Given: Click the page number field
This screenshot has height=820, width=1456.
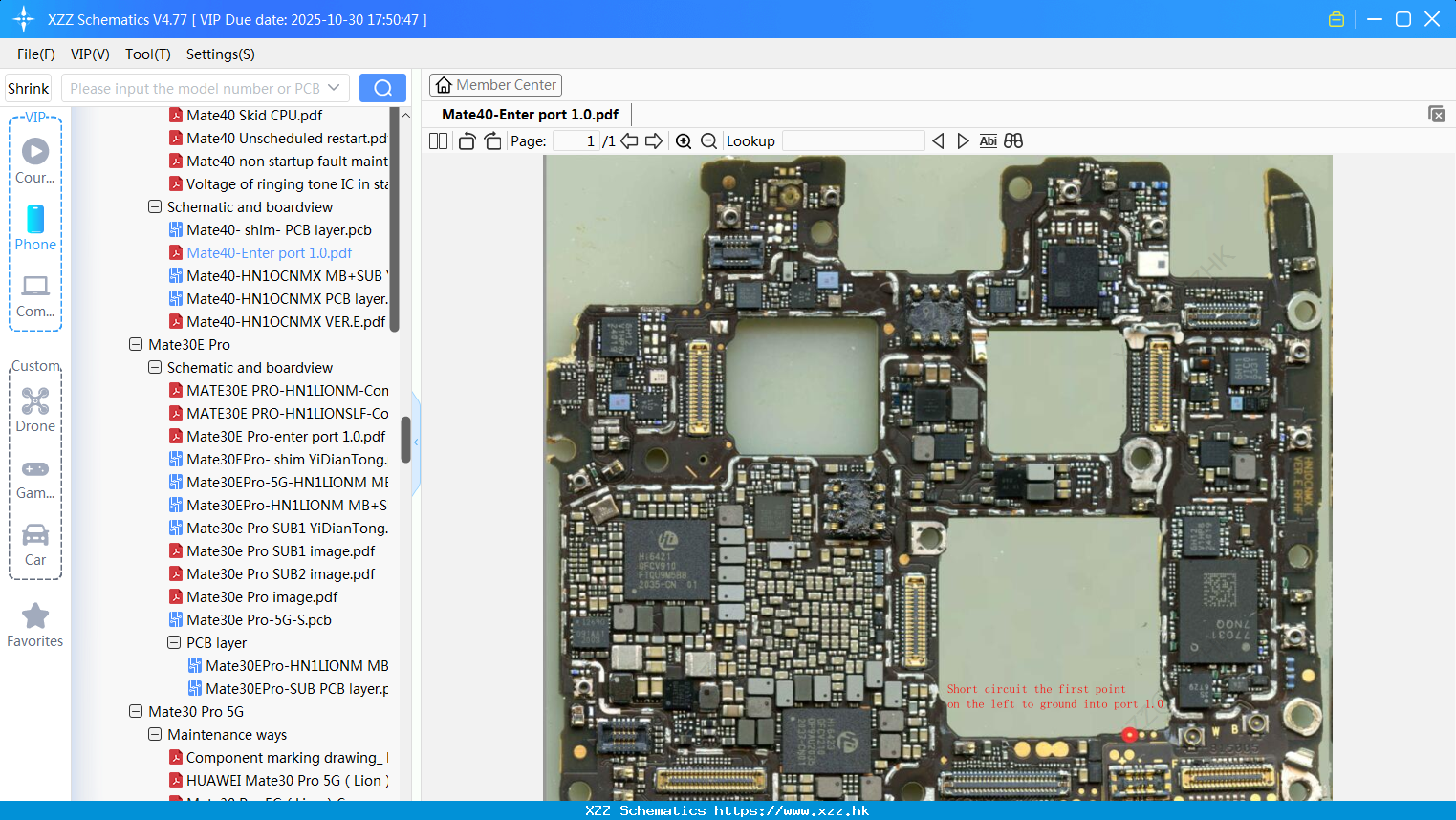Looking at the screenshot, I should click(576, 140).
